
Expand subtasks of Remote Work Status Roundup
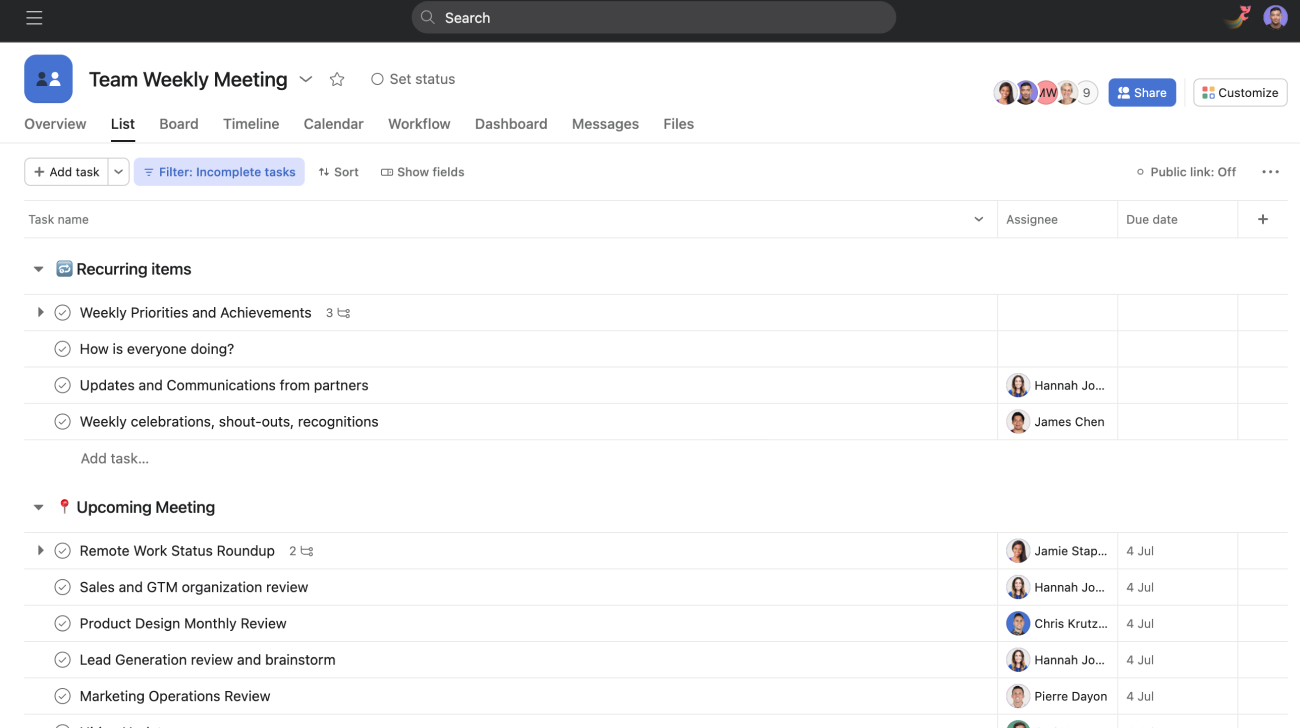(x=40, y=550)
